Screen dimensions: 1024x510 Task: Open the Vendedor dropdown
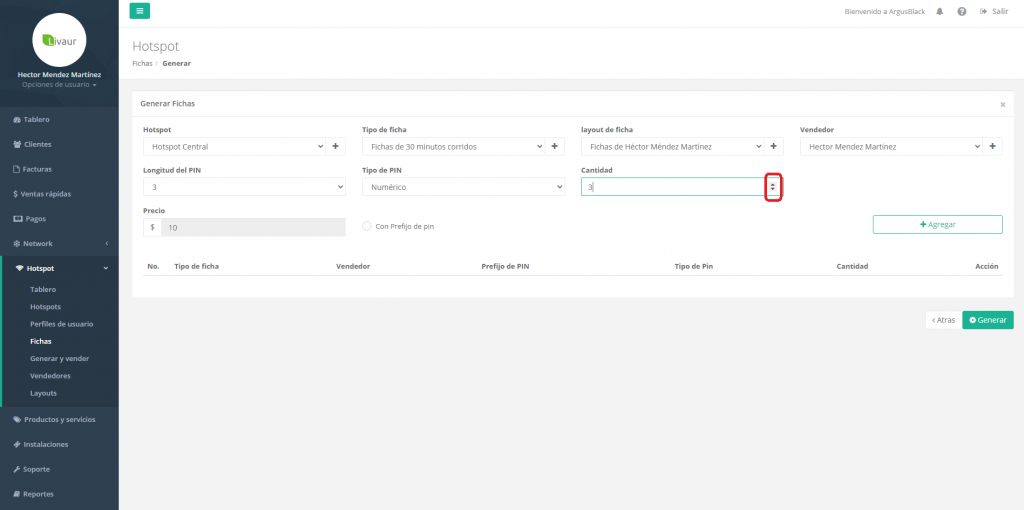click(x=891, y=147)
